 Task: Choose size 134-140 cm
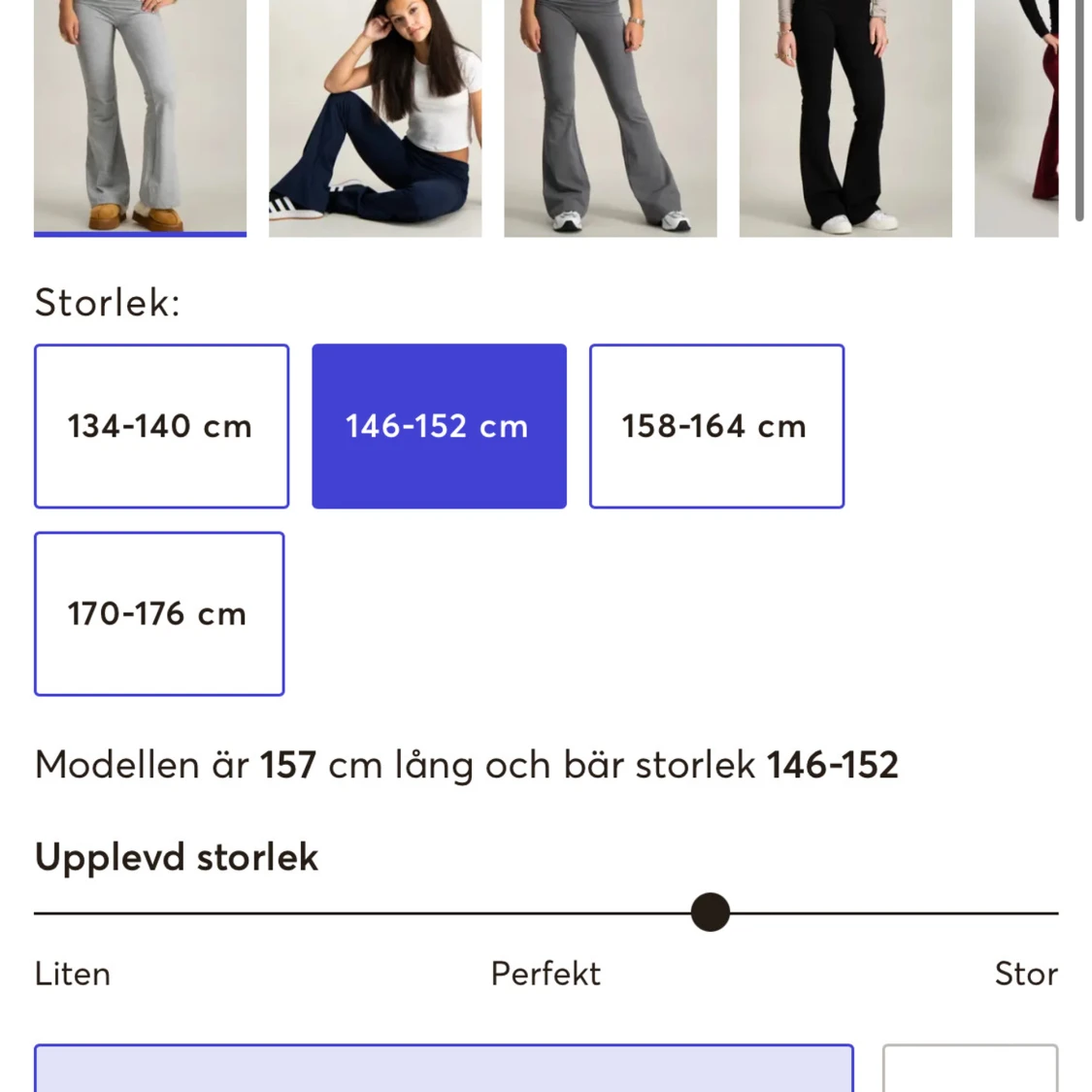coord(161,426)
